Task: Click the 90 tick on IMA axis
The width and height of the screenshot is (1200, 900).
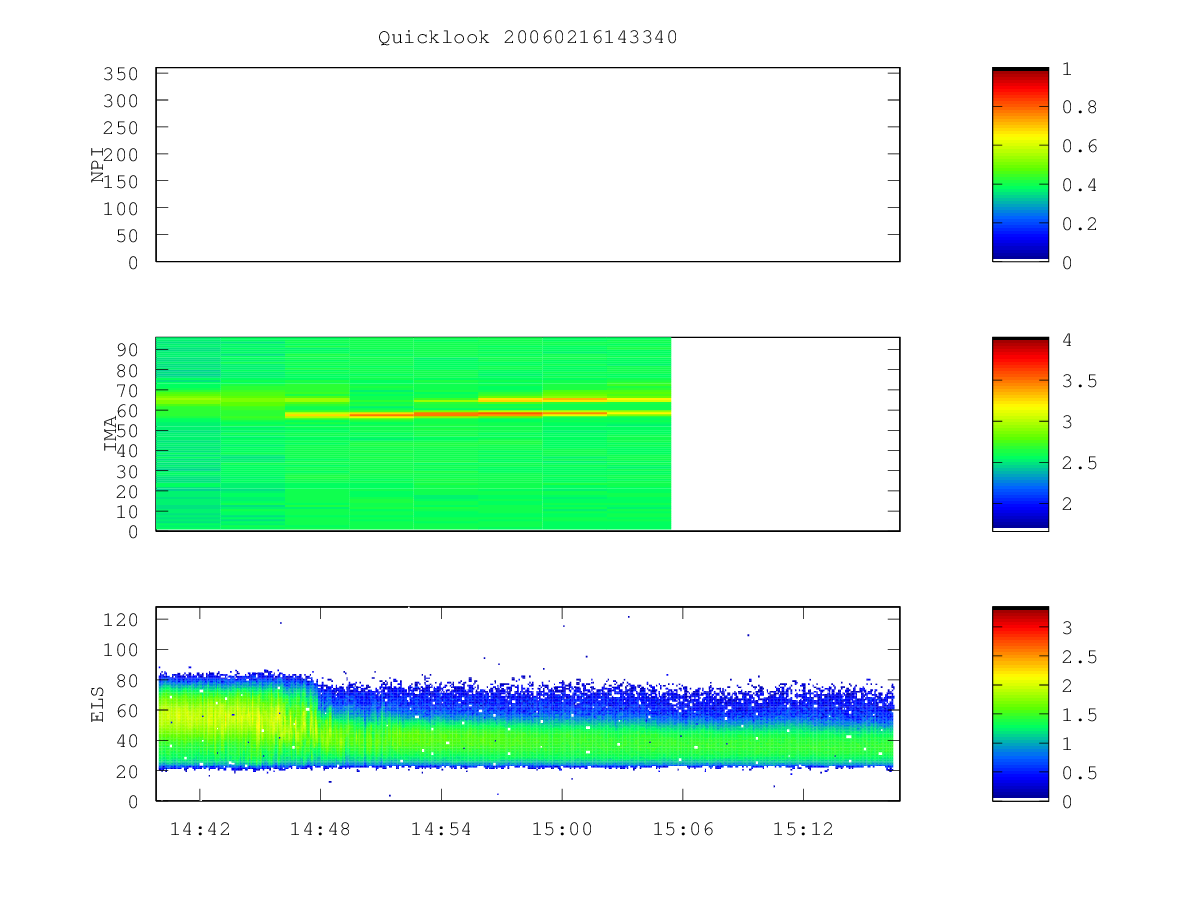Action: tap(129, 350)
